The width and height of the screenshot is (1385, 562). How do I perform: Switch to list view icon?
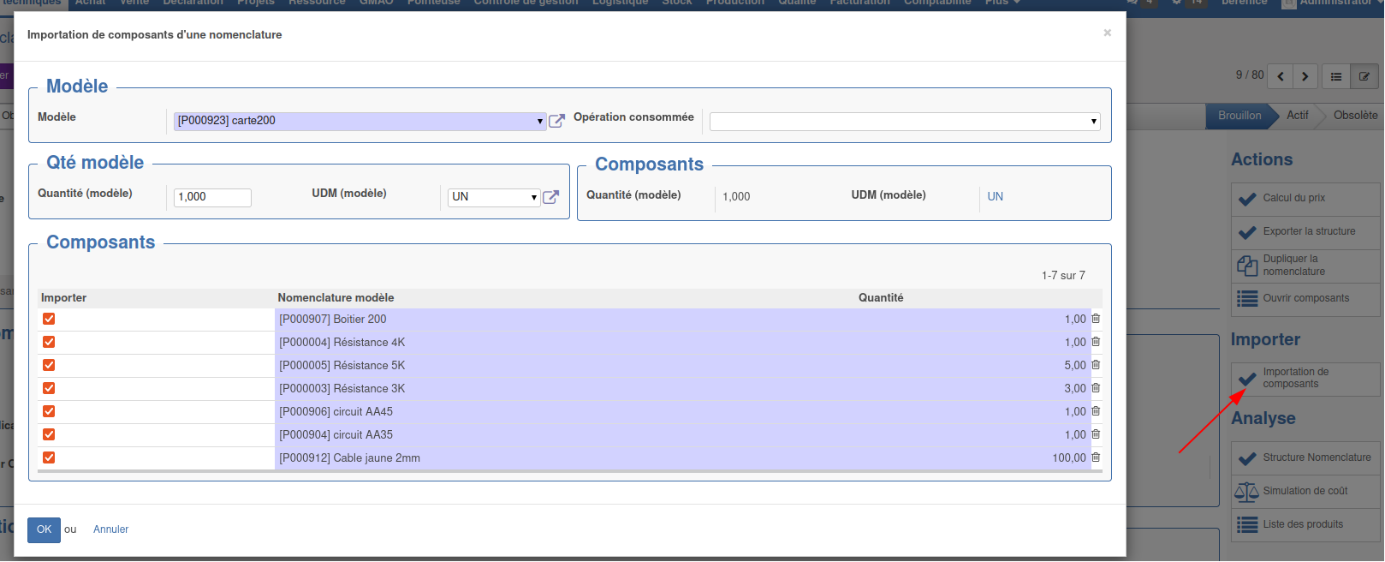click(1336, 76)
